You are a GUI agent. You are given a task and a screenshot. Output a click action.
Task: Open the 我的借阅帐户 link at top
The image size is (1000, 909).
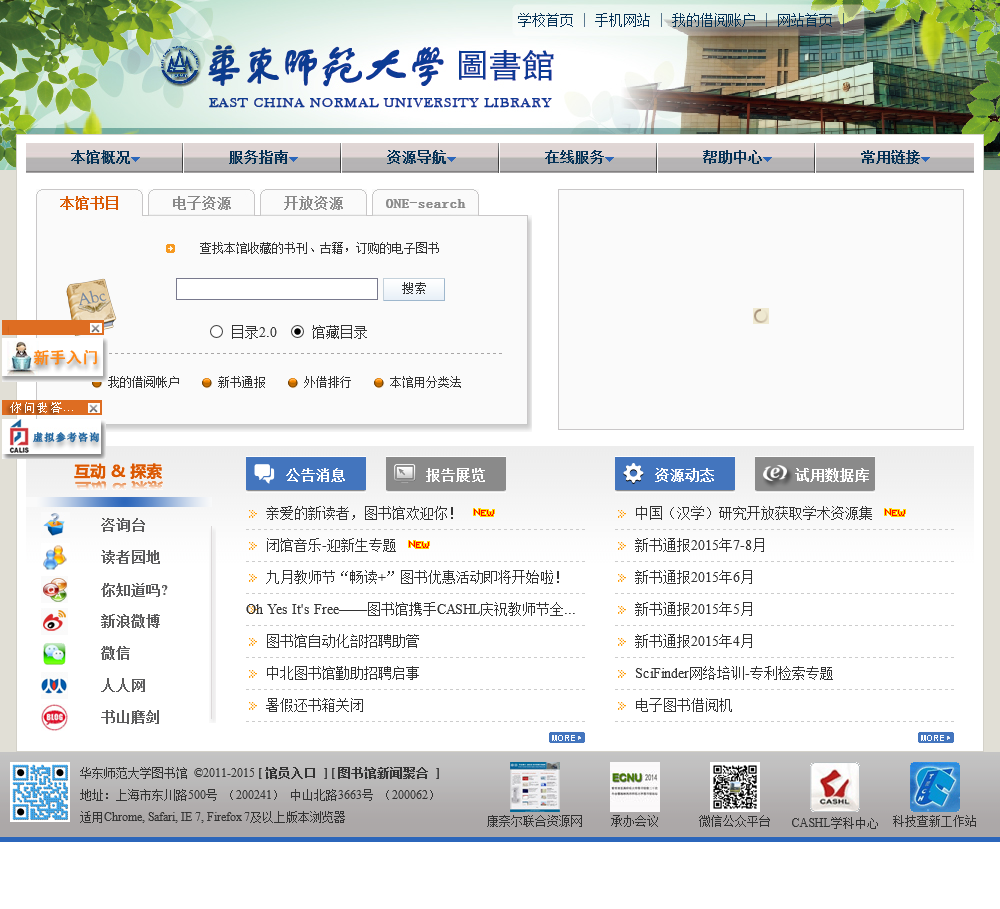click(x=713, y=20)
